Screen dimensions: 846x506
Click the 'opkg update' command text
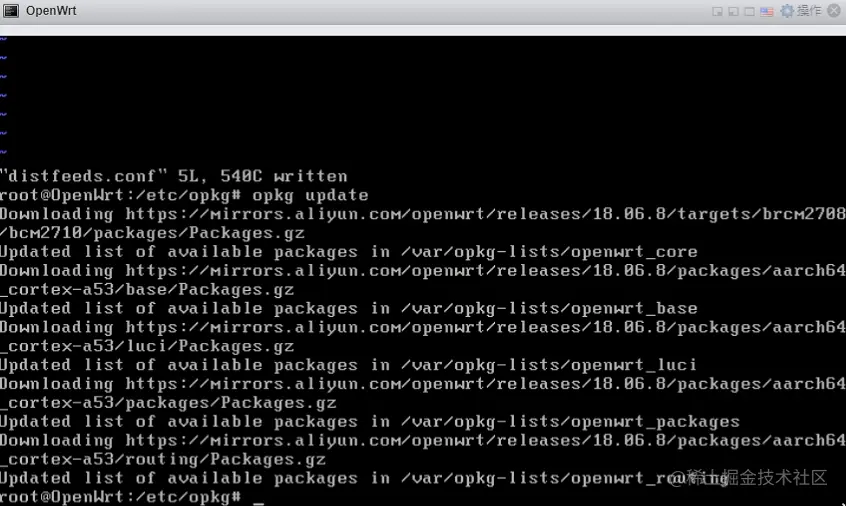point(310,195)
